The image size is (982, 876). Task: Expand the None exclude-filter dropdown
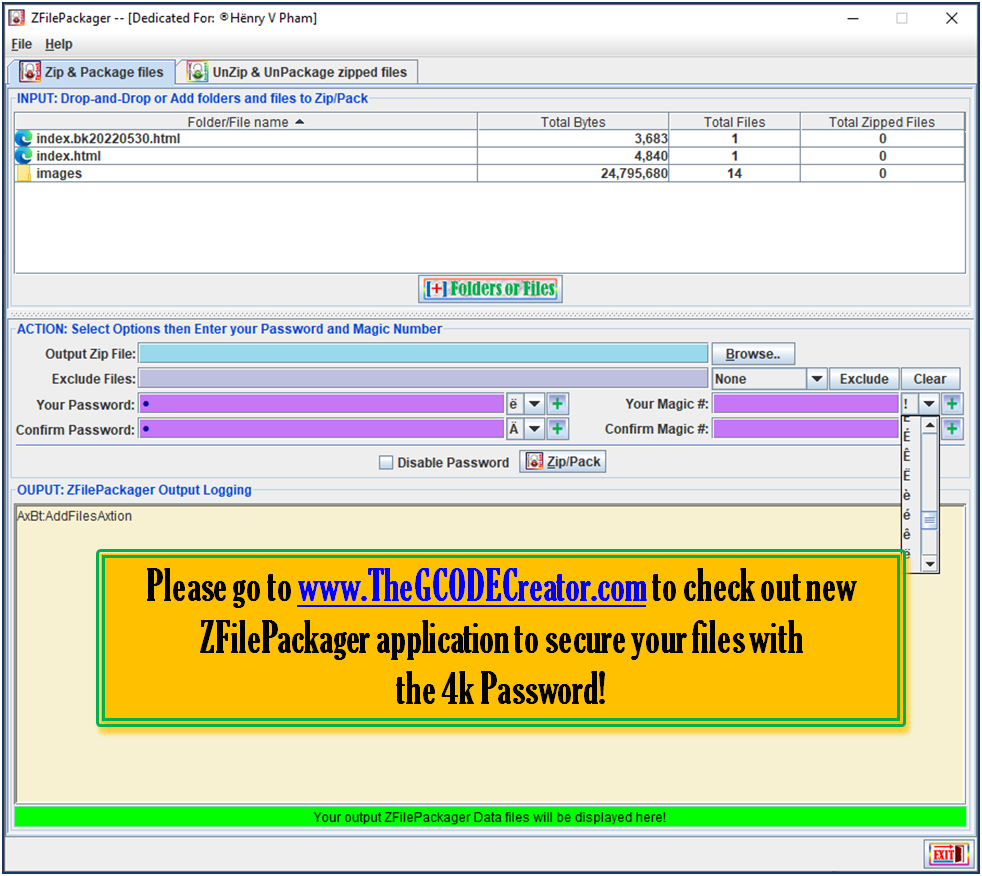pos(817,379)
